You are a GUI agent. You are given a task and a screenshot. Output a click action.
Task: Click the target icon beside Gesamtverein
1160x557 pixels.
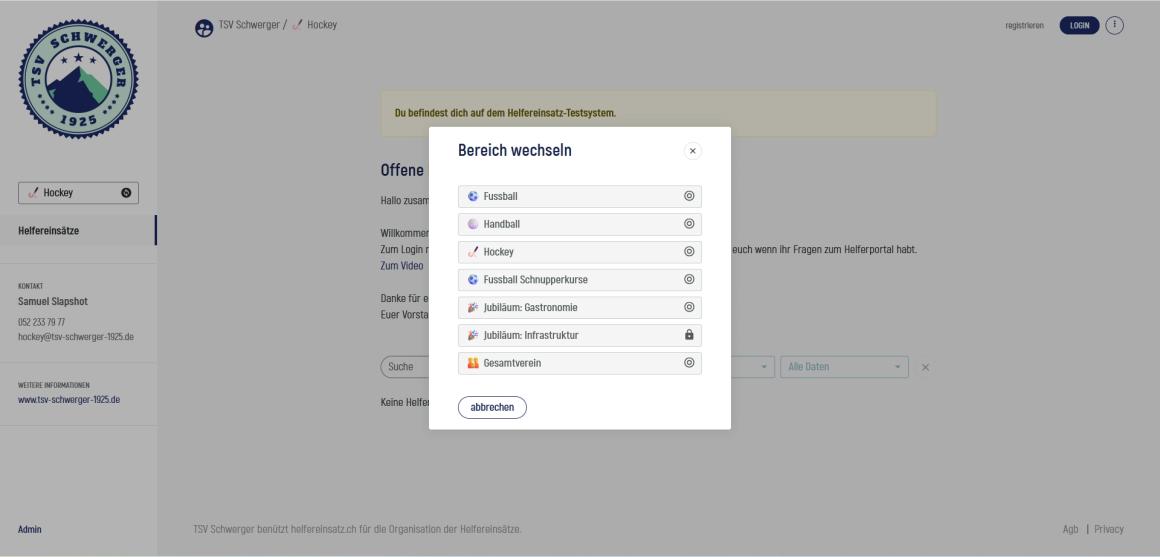click(689, 363)
